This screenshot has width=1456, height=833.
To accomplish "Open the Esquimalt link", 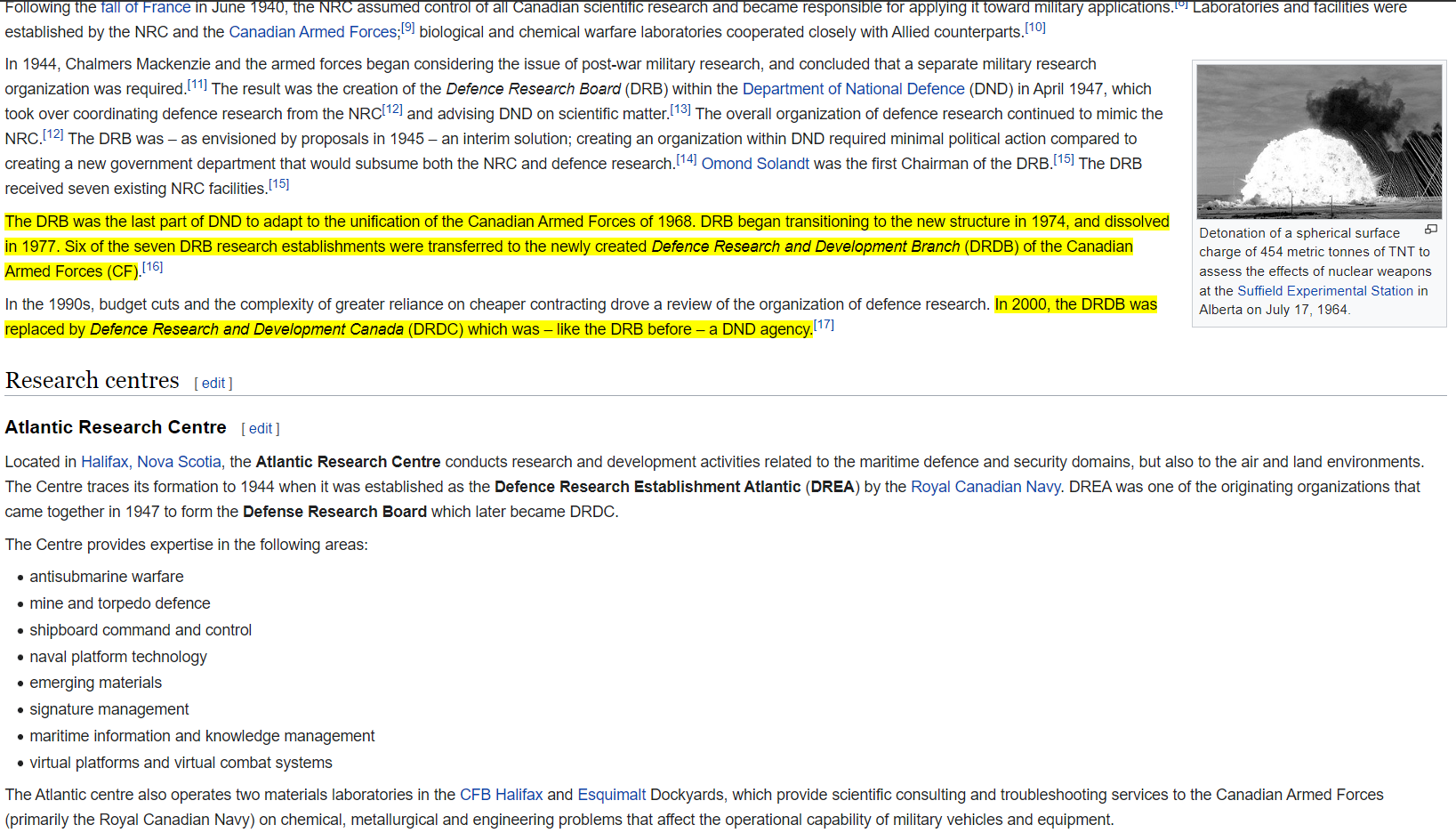I will click(x=612, y=795).
